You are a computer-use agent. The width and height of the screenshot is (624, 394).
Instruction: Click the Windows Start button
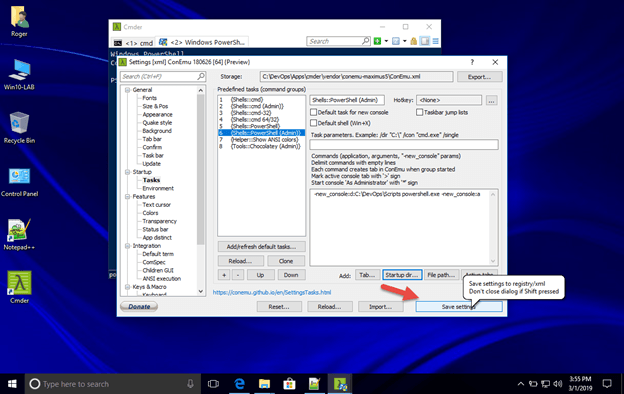(12, 384)
